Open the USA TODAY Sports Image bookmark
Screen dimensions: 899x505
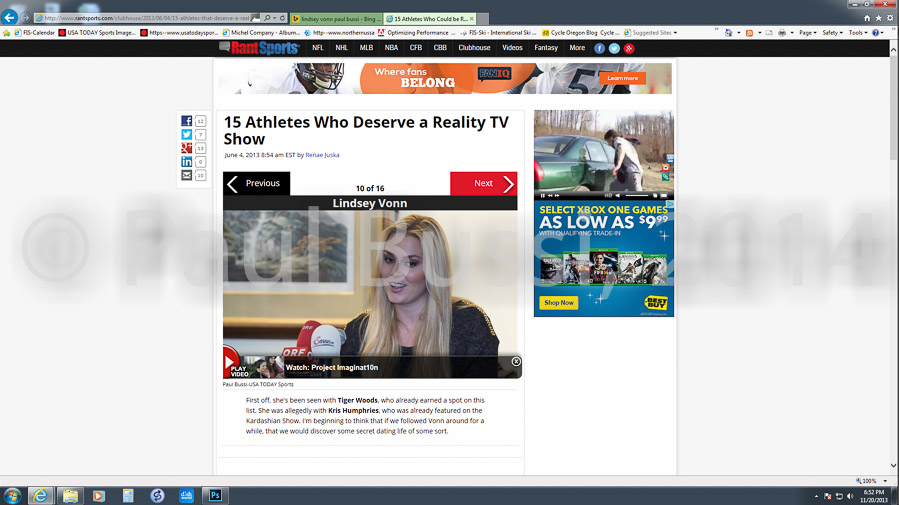pos(97,33)
